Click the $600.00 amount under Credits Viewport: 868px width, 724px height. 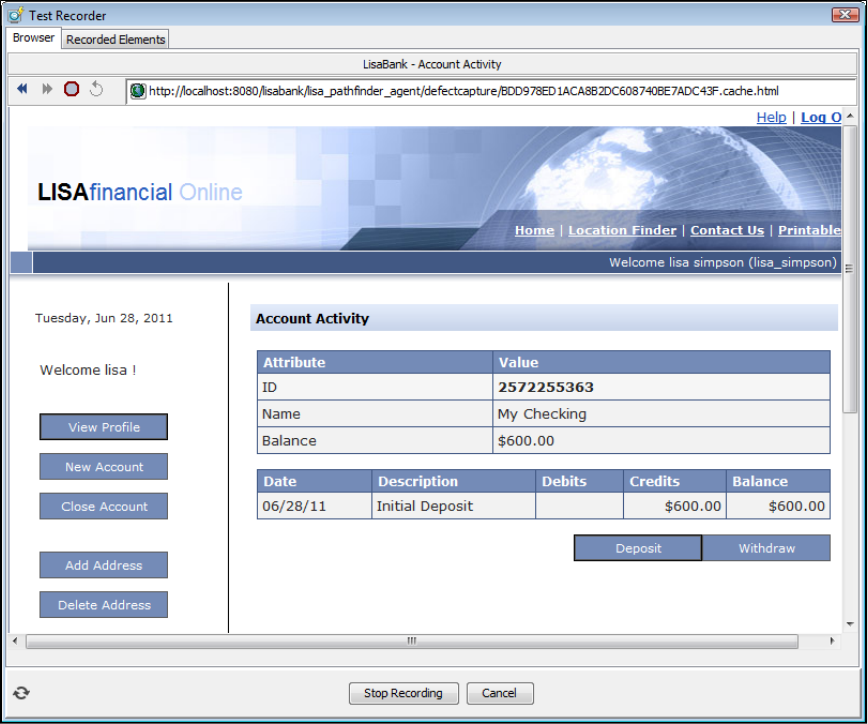[x=693, y=506]
